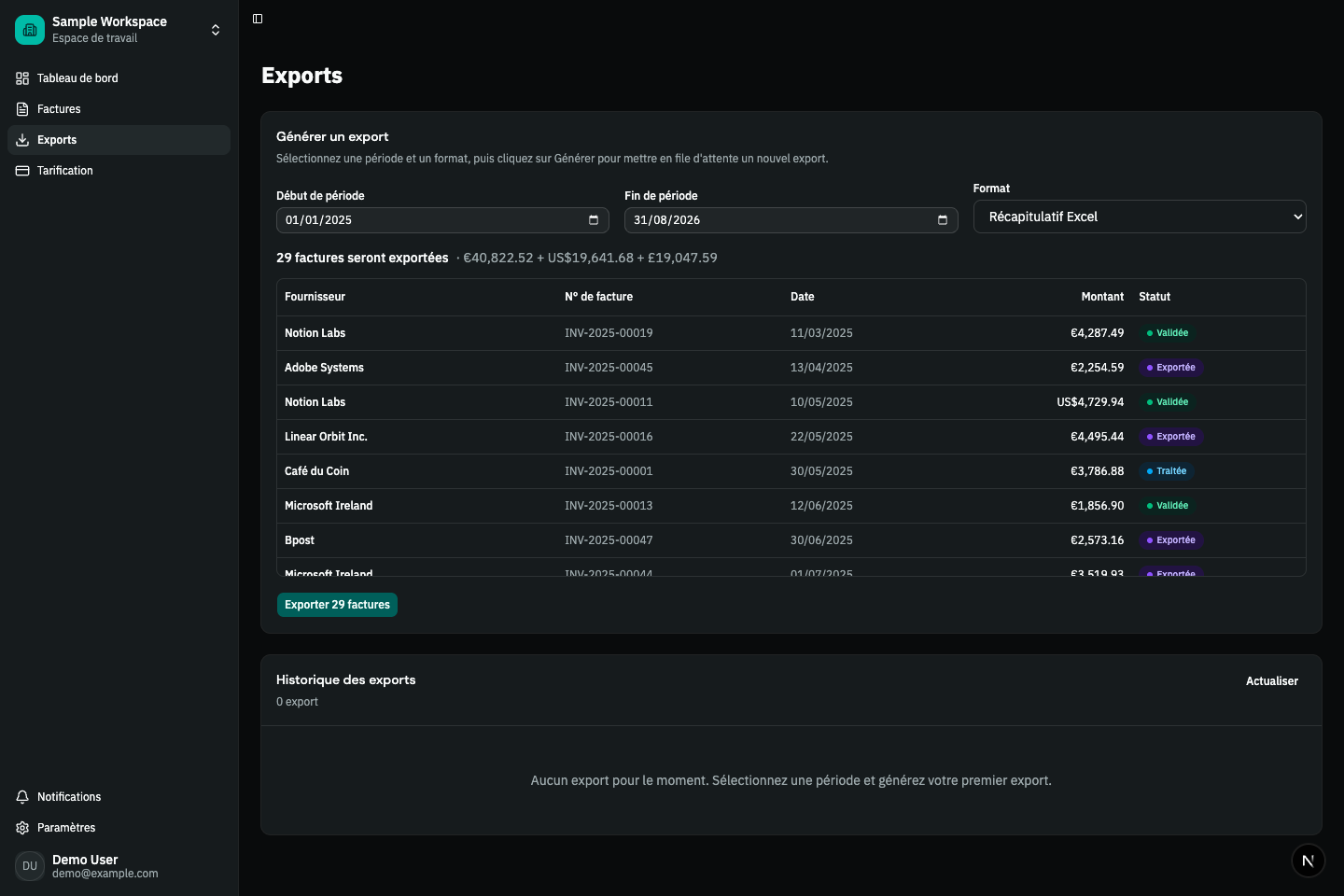Toggle the sidebar collapse icon
The image size is (1344, 896).
tap(258, 19)
